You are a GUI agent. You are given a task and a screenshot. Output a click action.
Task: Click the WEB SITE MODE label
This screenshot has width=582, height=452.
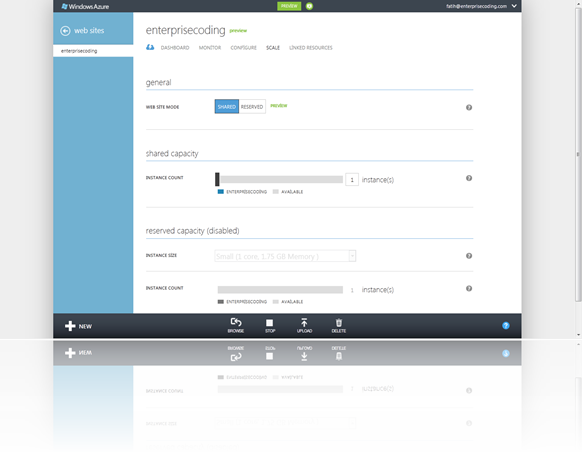(x=162, y=107)
